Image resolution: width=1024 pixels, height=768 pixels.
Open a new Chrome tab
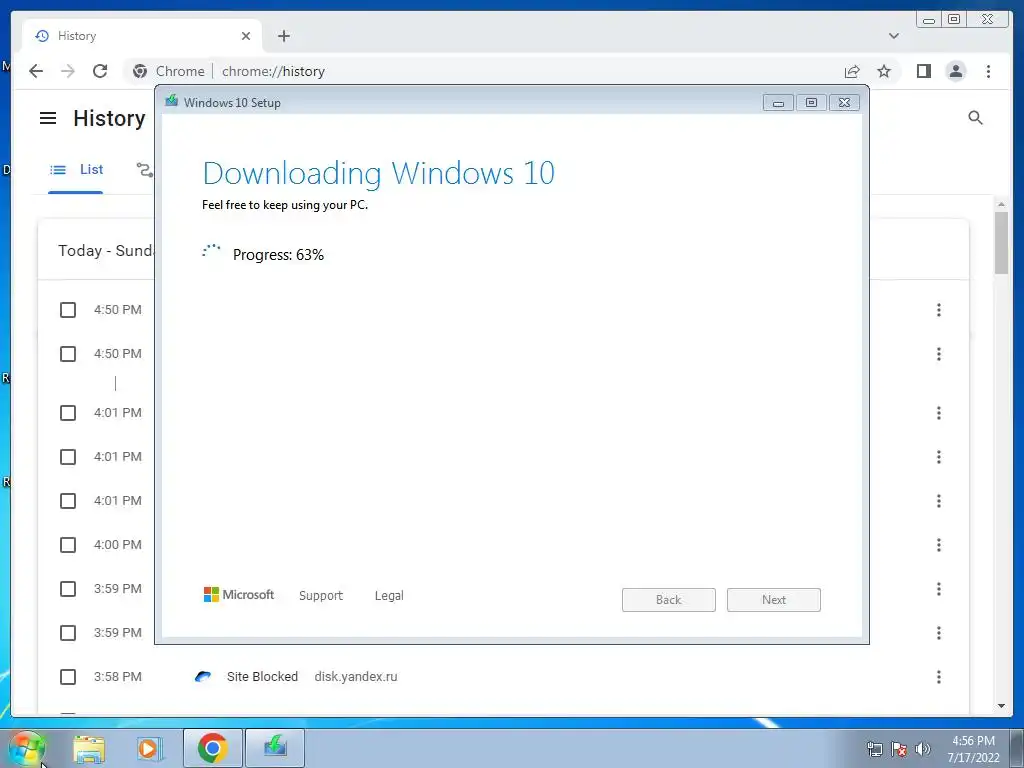click(x=283, y=36)
